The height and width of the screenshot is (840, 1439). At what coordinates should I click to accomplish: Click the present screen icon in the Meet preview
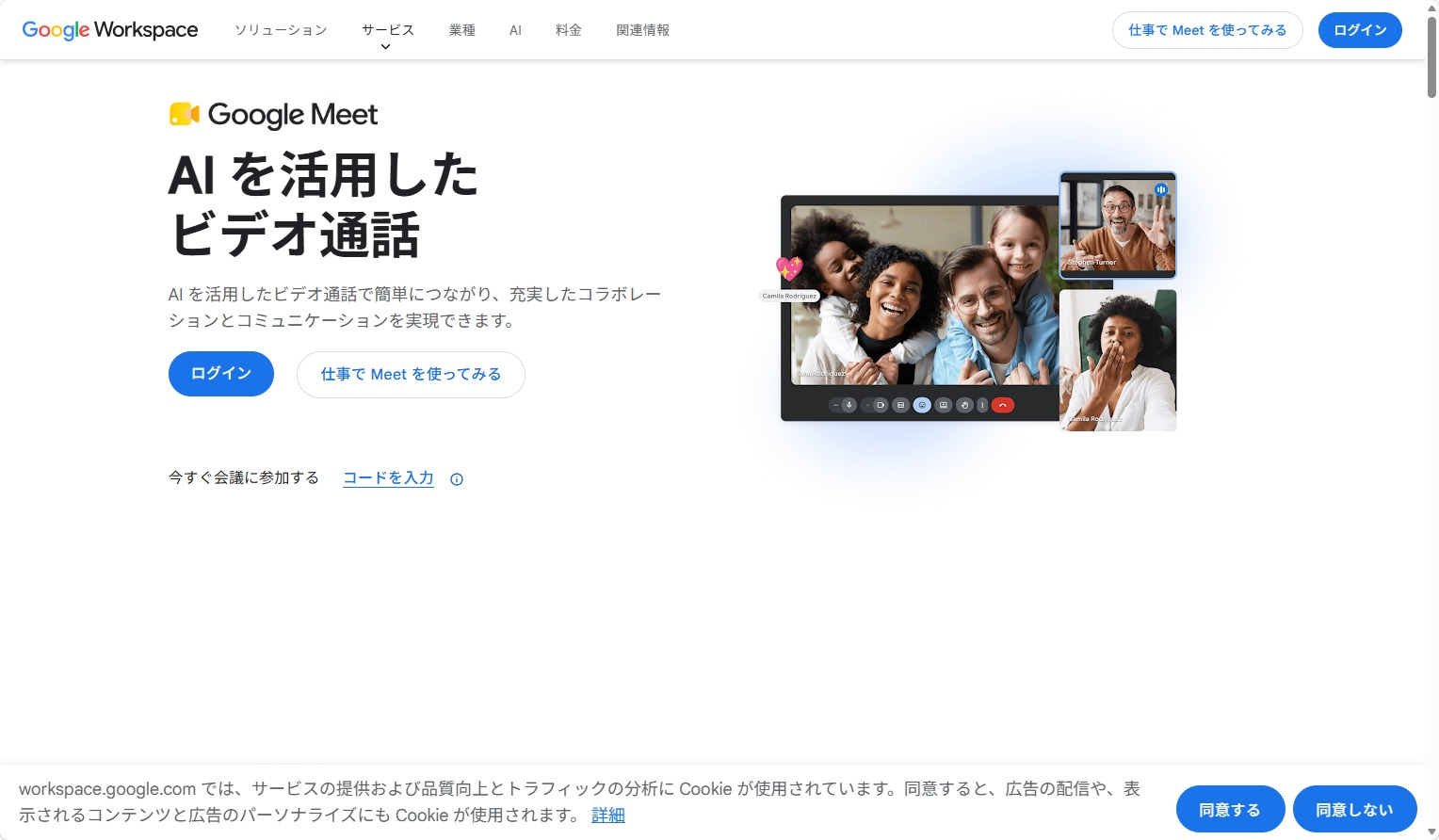coord(944,405)
